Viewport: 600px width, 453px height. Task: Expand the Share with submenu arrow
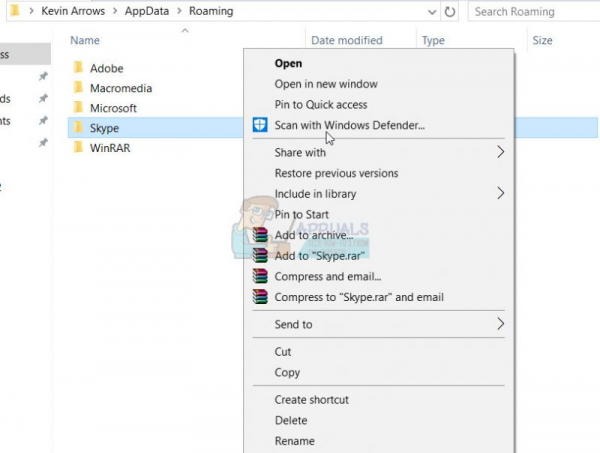[501, 152]
